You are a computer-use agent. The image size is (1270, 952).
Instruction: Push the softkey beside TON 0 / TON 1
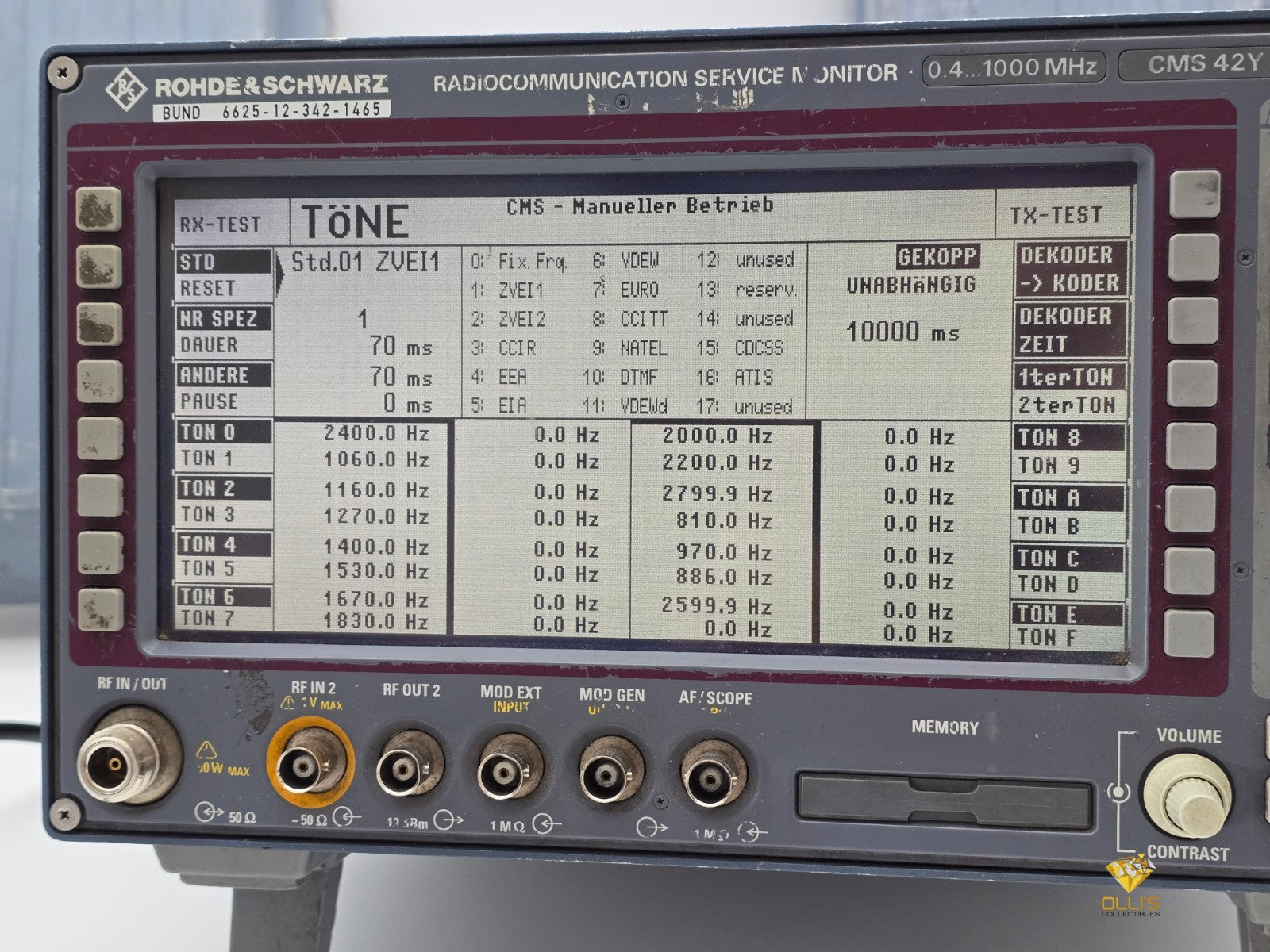tap(100, 439)
